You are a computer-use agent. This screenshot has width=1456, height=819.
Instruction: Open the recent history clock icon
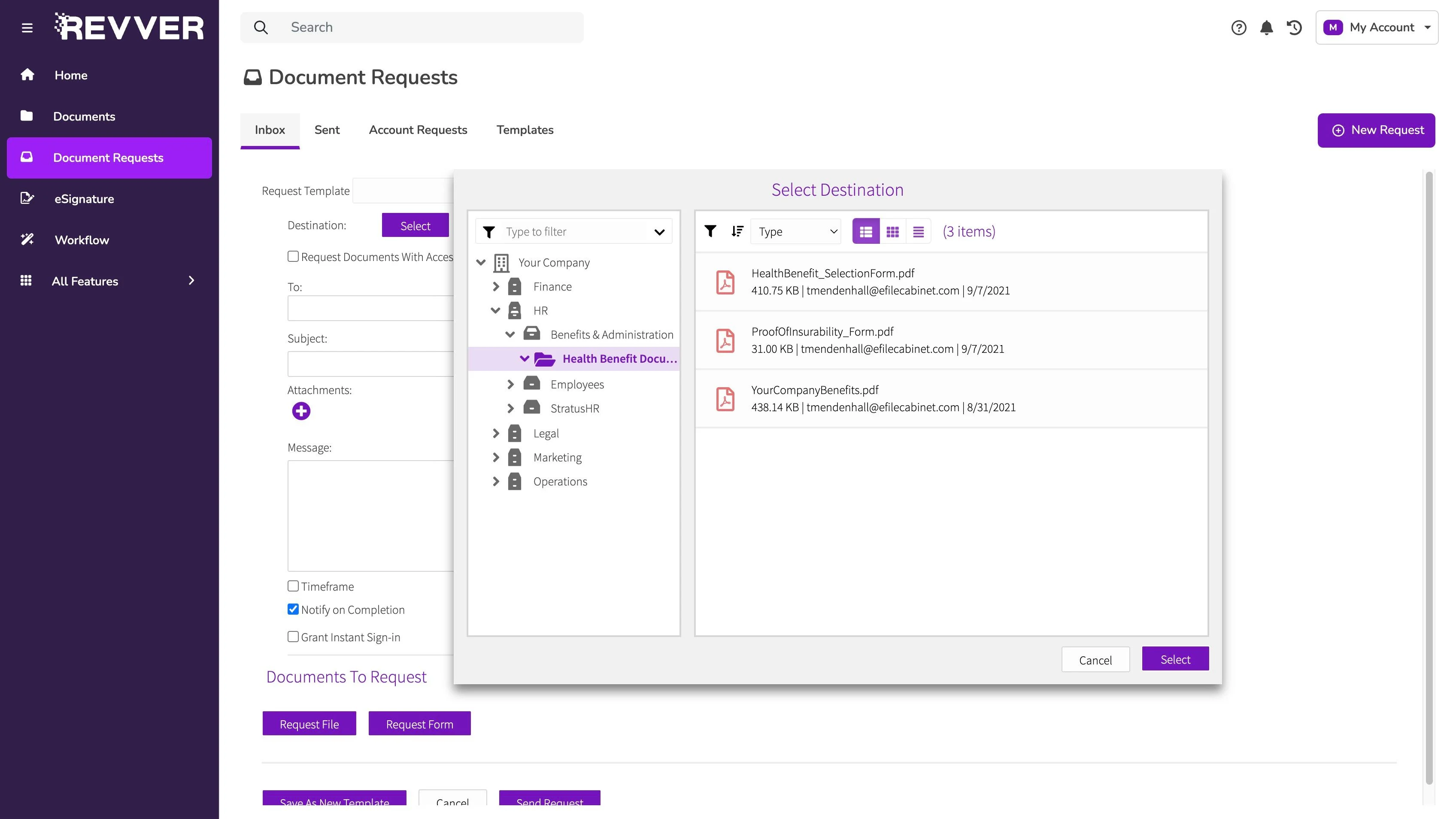[x=1294, y=28]
